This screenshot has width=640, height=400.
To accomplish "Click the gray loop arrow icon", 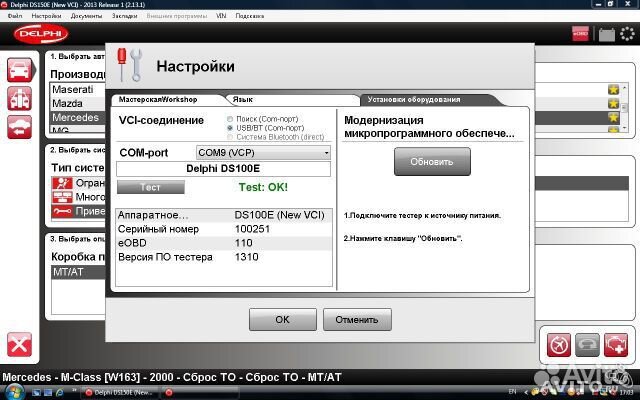I will 587,345.
